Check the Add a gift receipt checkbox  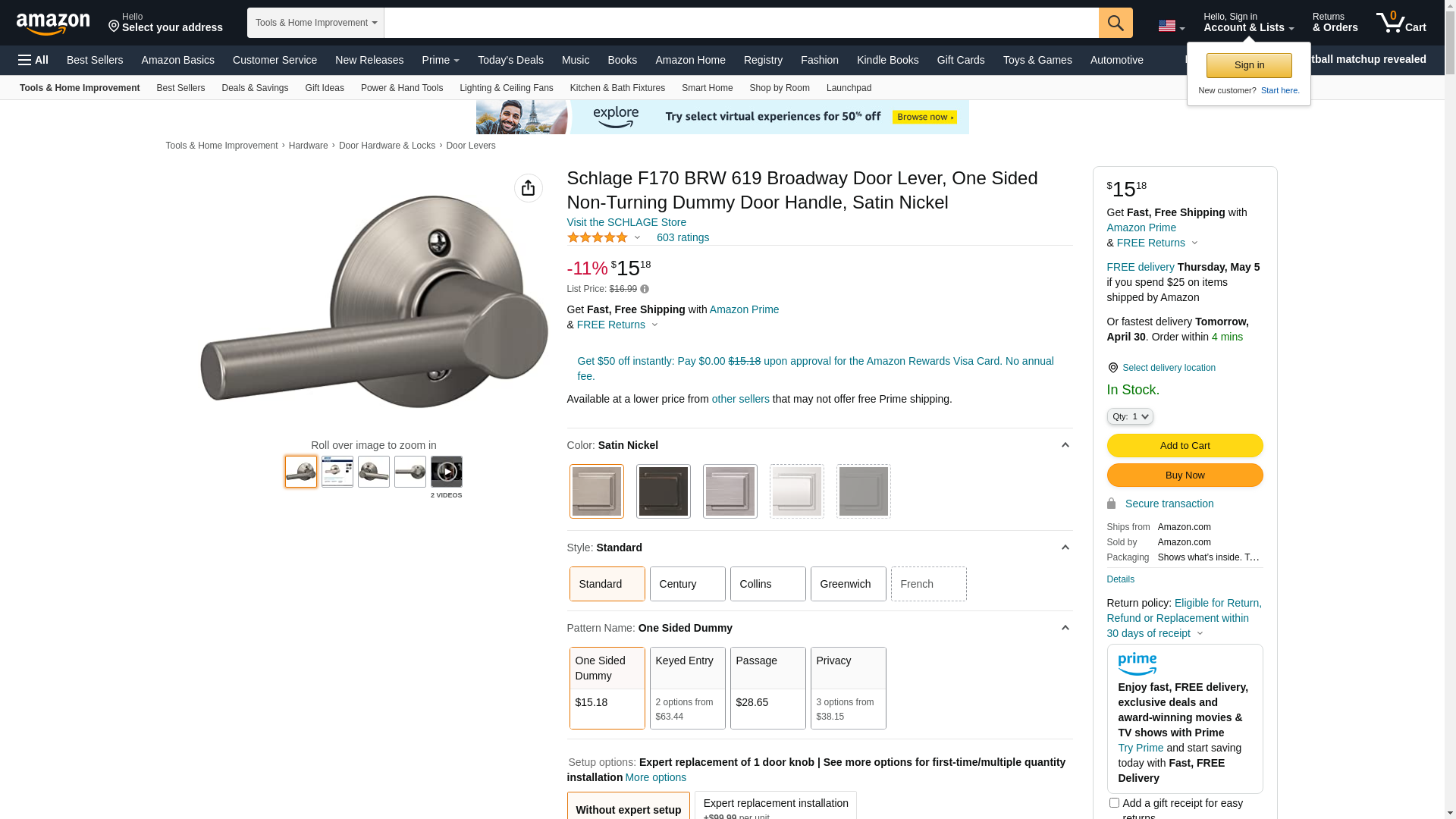coord(1114,802)
